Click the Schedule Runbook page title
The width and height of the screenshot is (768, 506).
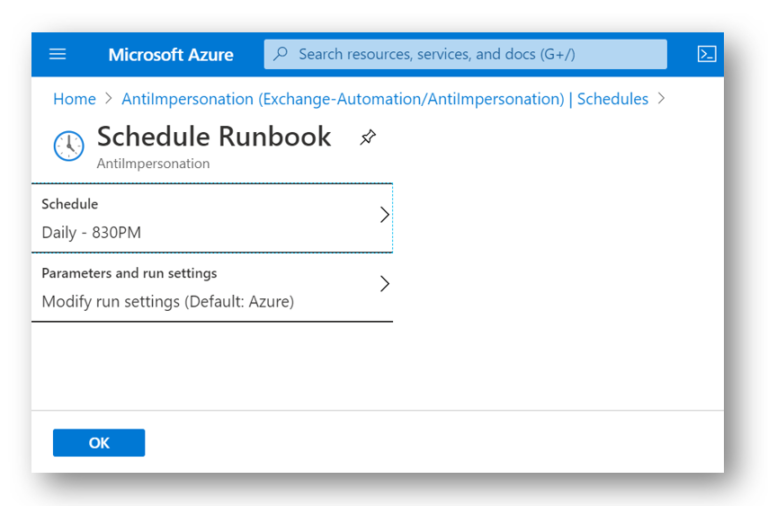click(x=214, y=136)
